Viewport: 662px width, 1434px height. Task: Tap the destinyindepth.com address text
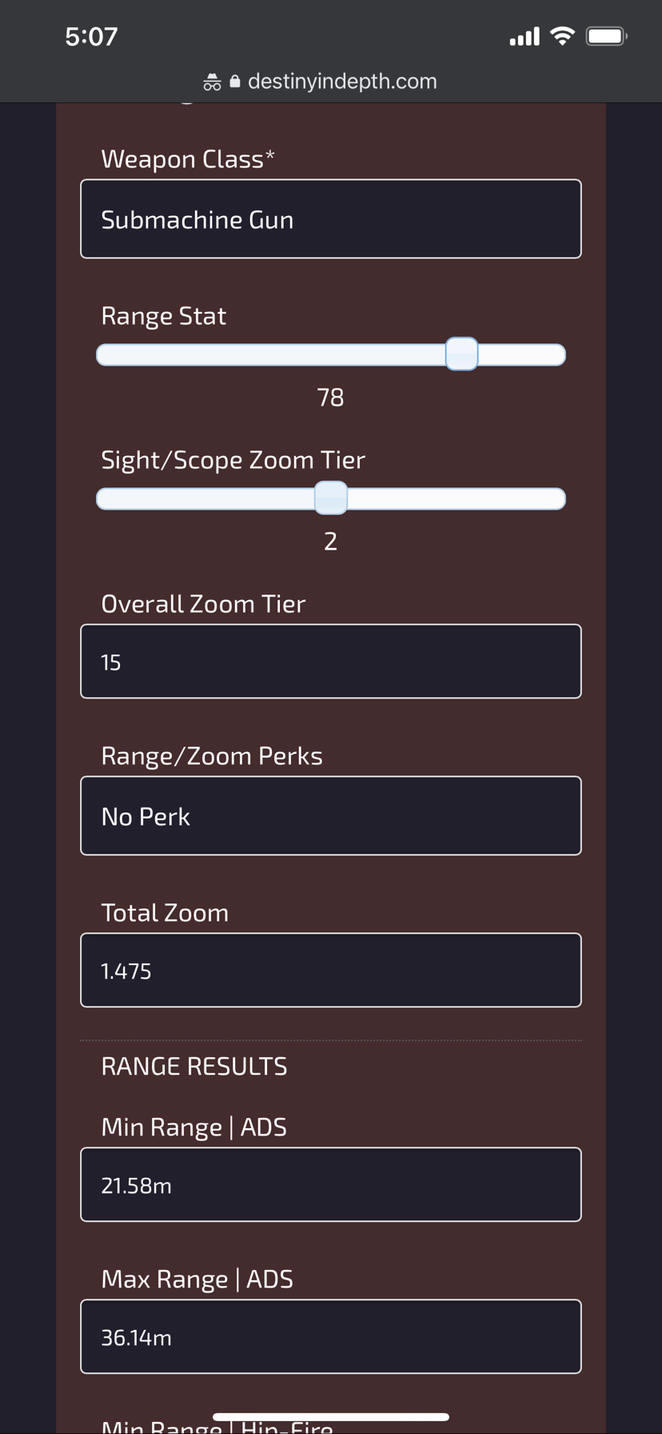point(342,82)
